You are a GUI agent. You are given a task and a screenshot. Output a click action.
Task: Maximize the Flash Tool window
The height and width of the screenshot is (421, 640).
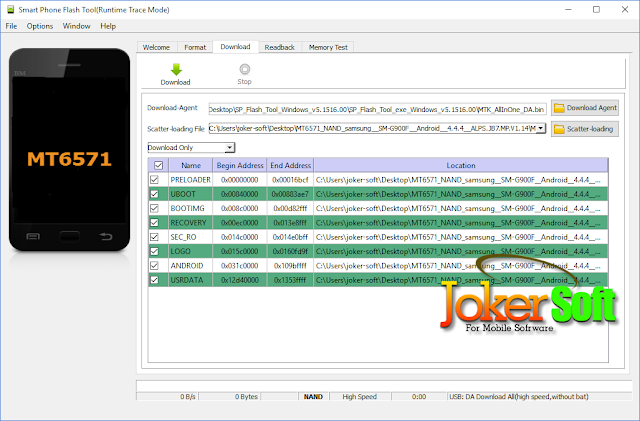(x=596, y=9)
